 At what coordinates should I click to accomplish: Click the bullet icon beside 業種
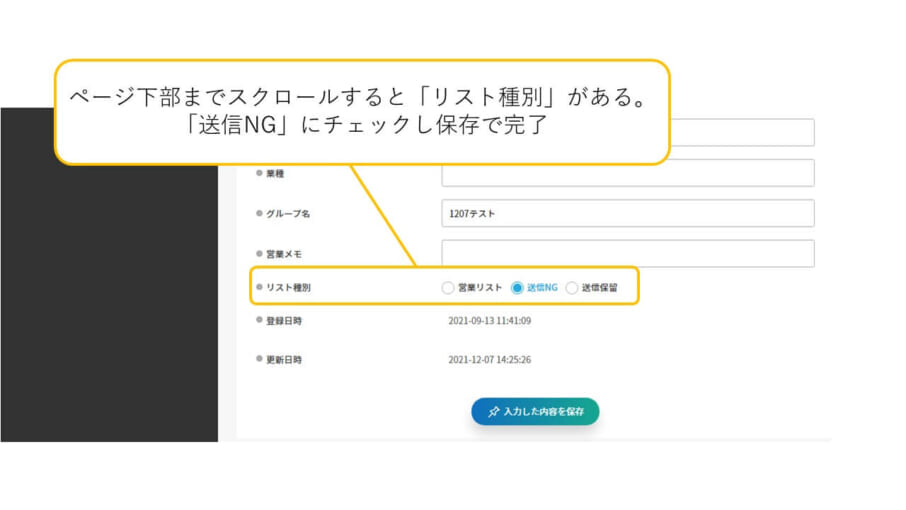point(258,173)
